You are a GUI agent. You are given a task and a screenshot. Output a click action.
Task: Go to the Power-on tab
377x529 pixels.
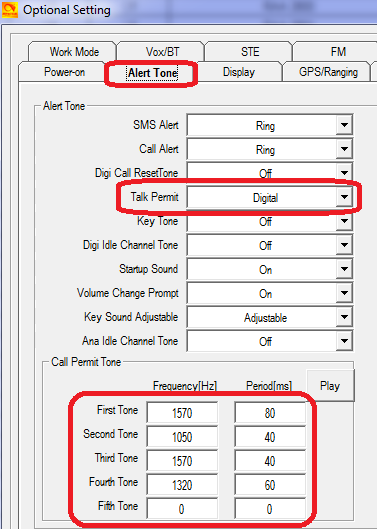[63, 72]
